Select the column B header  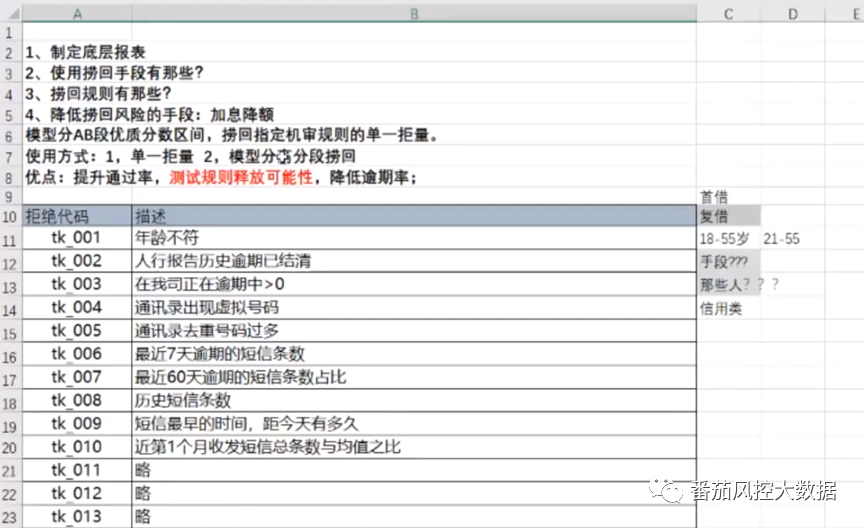(x=414, y=13)
